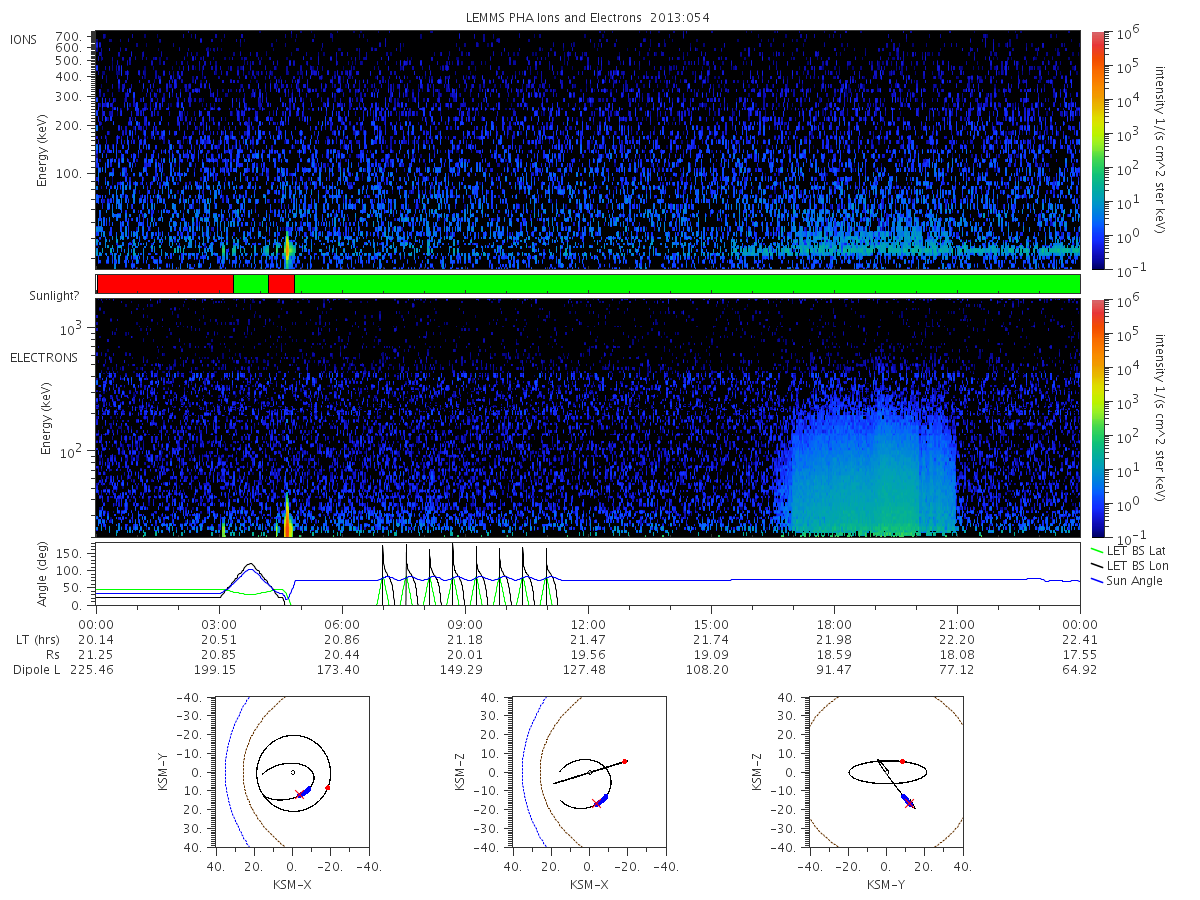Click the red dot in KSM-X/KSM-Y orbit plot
Image resolution: width=1200 pixels, height=900 pixels.
point(327,788)
